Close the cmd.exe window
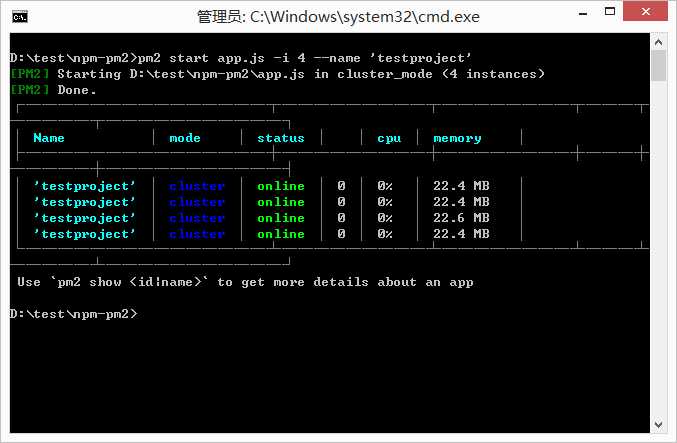The image size is (677, 443). click(x=645, y=11)
